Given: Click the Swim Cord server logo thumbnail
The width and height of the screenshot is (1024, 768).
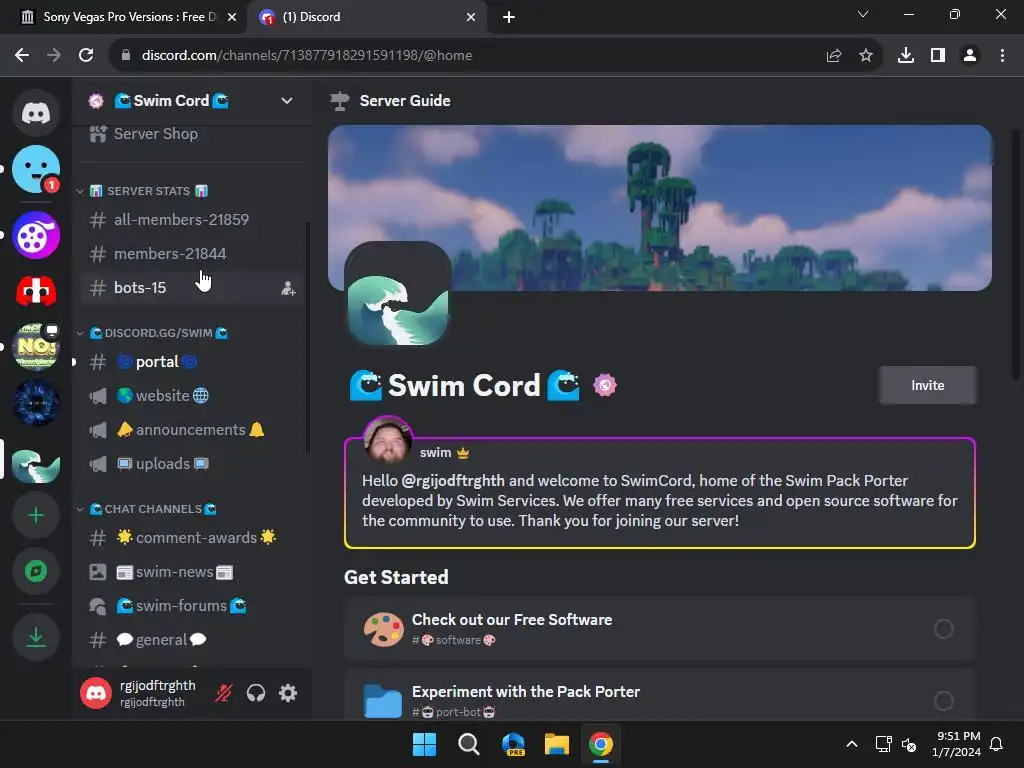Looking at the screenshot, I should pyautogui.click(x=398, y=295).
